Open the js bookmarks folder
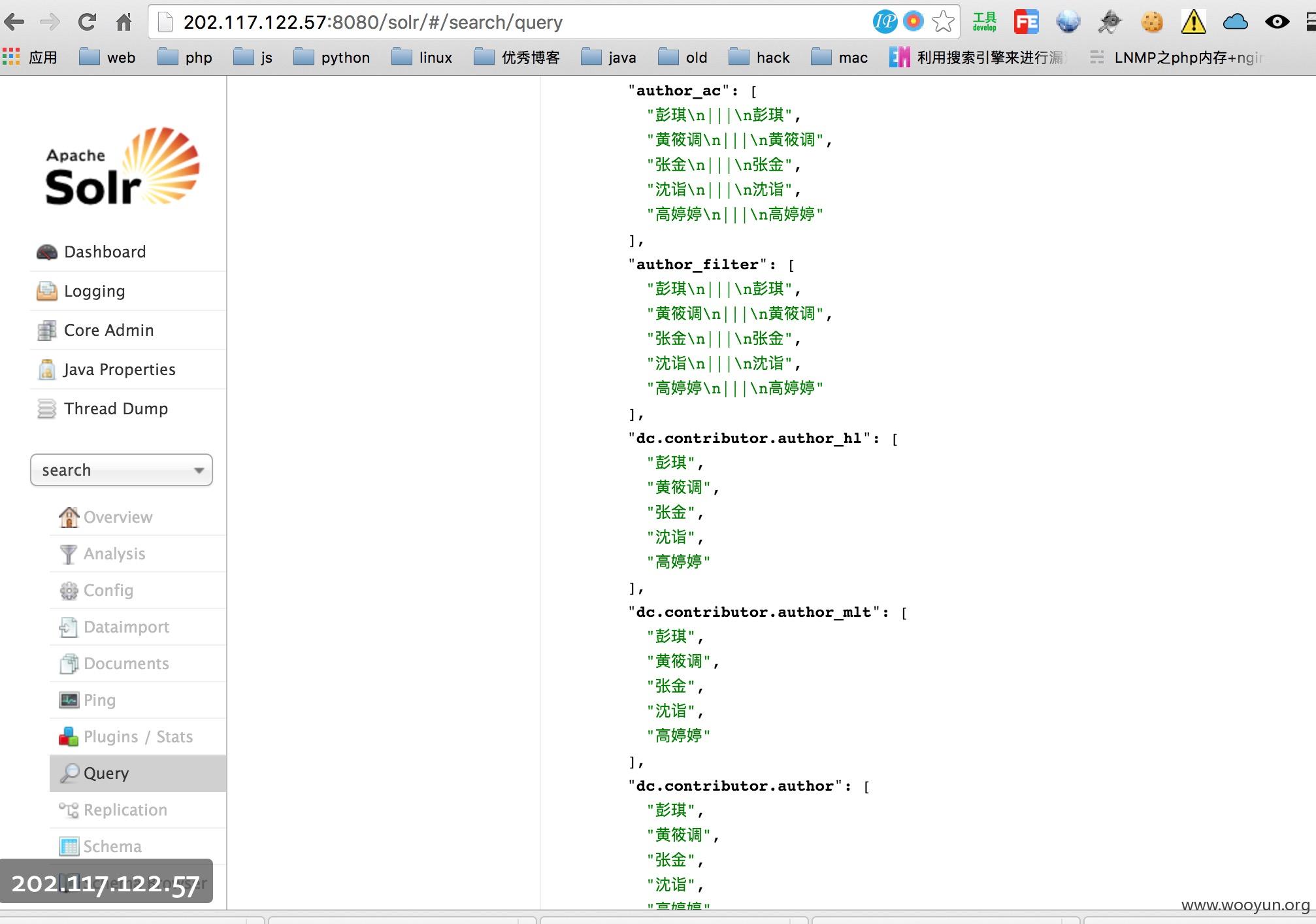Image resolution: width=1316 pixels, height=924 pixels. [x=253, y=58]
